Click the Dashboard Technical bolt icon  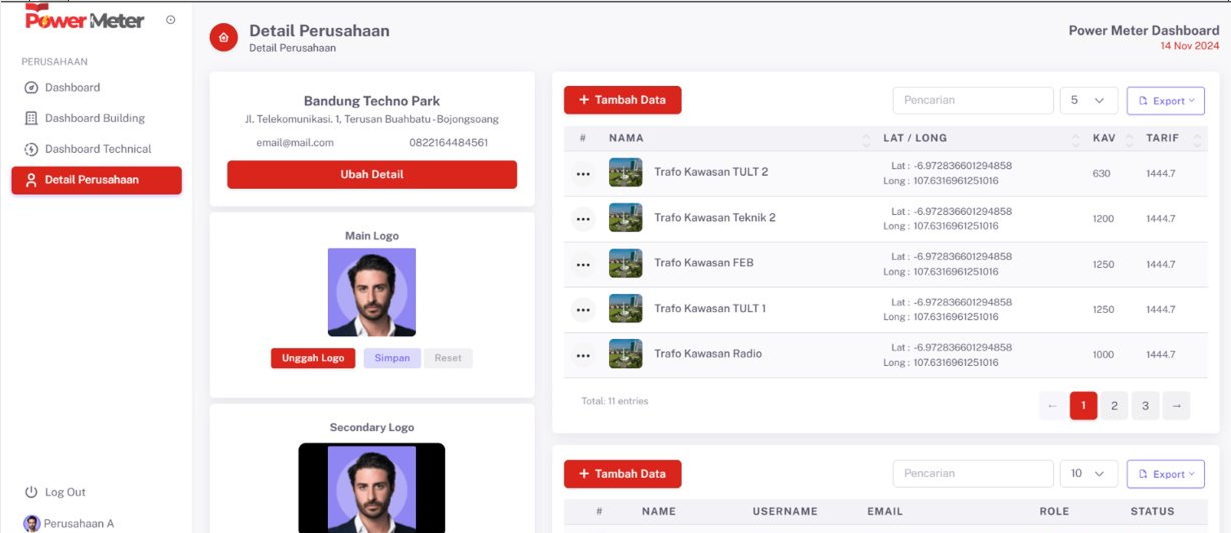(31, 149)
